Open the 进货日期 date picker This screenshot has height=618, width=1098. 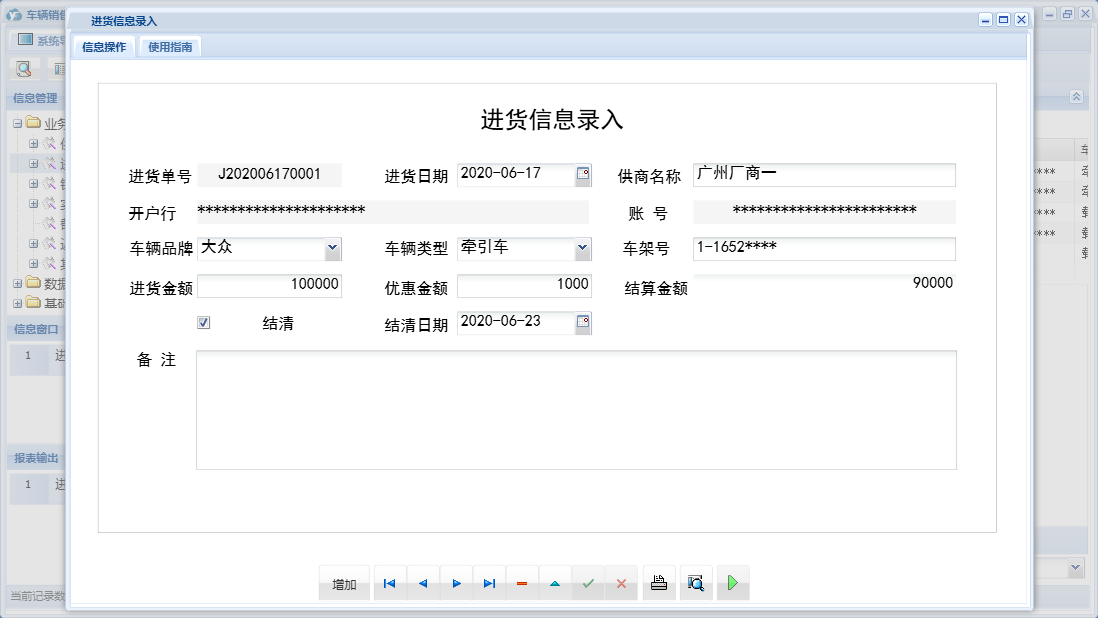pos(585,174)
